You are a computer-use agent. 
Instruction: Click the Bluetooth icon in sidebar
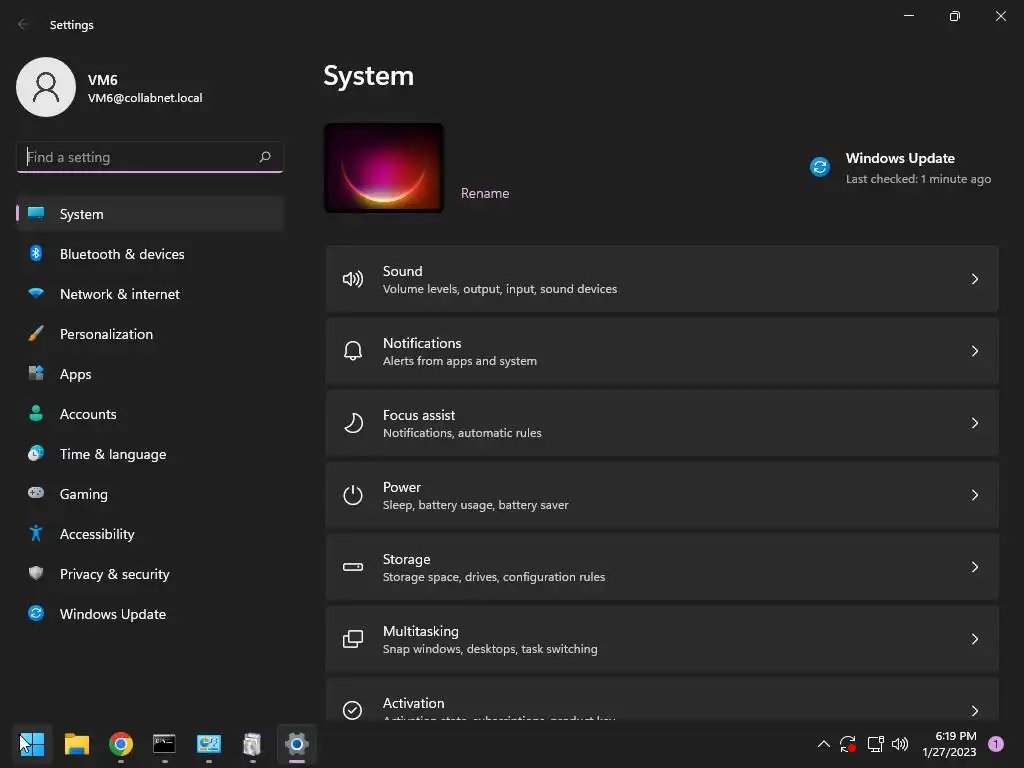[36, 253]
